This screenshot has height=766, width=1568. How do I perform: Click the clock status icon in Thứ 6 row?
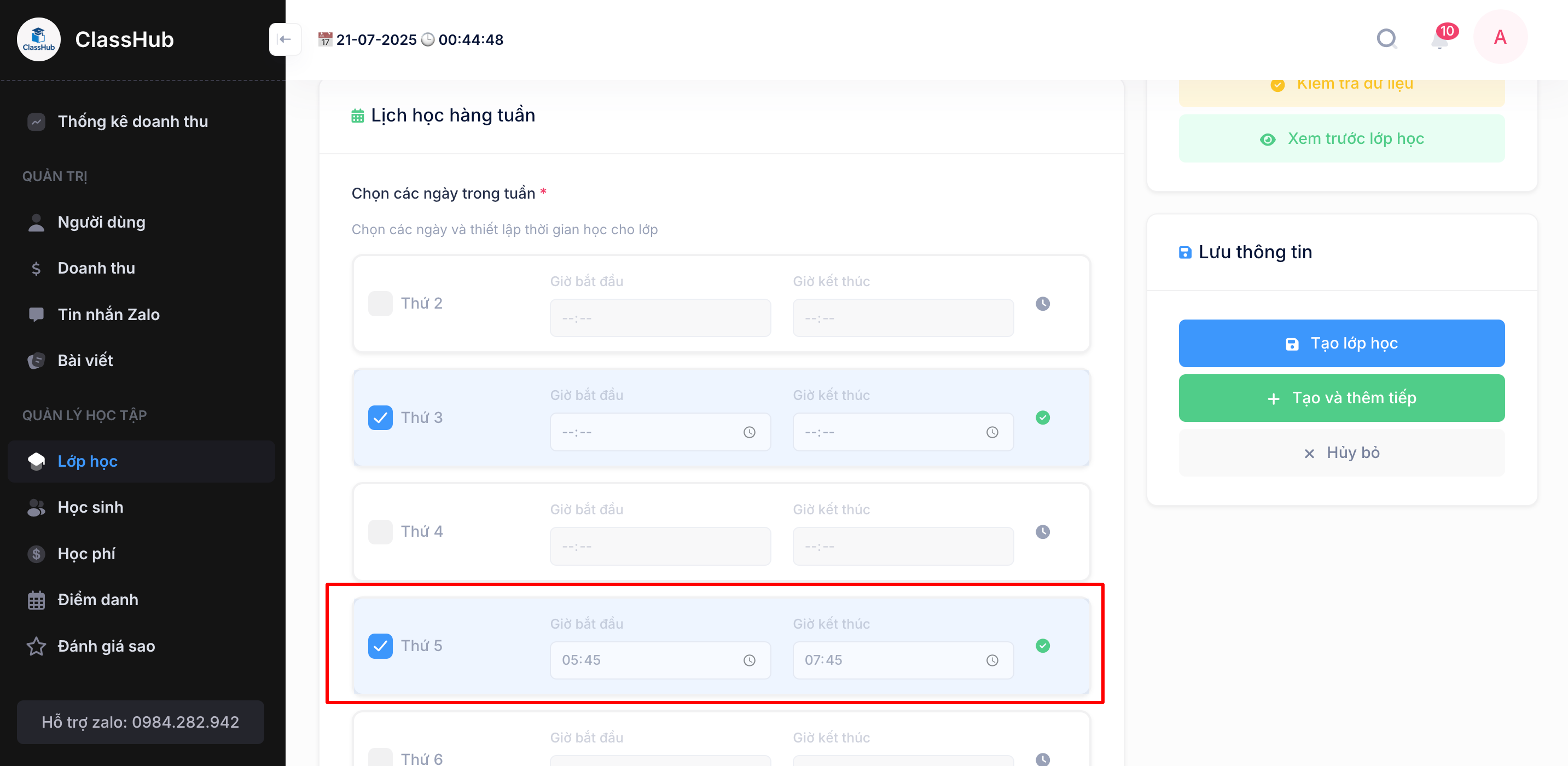tap(1042, 759)
